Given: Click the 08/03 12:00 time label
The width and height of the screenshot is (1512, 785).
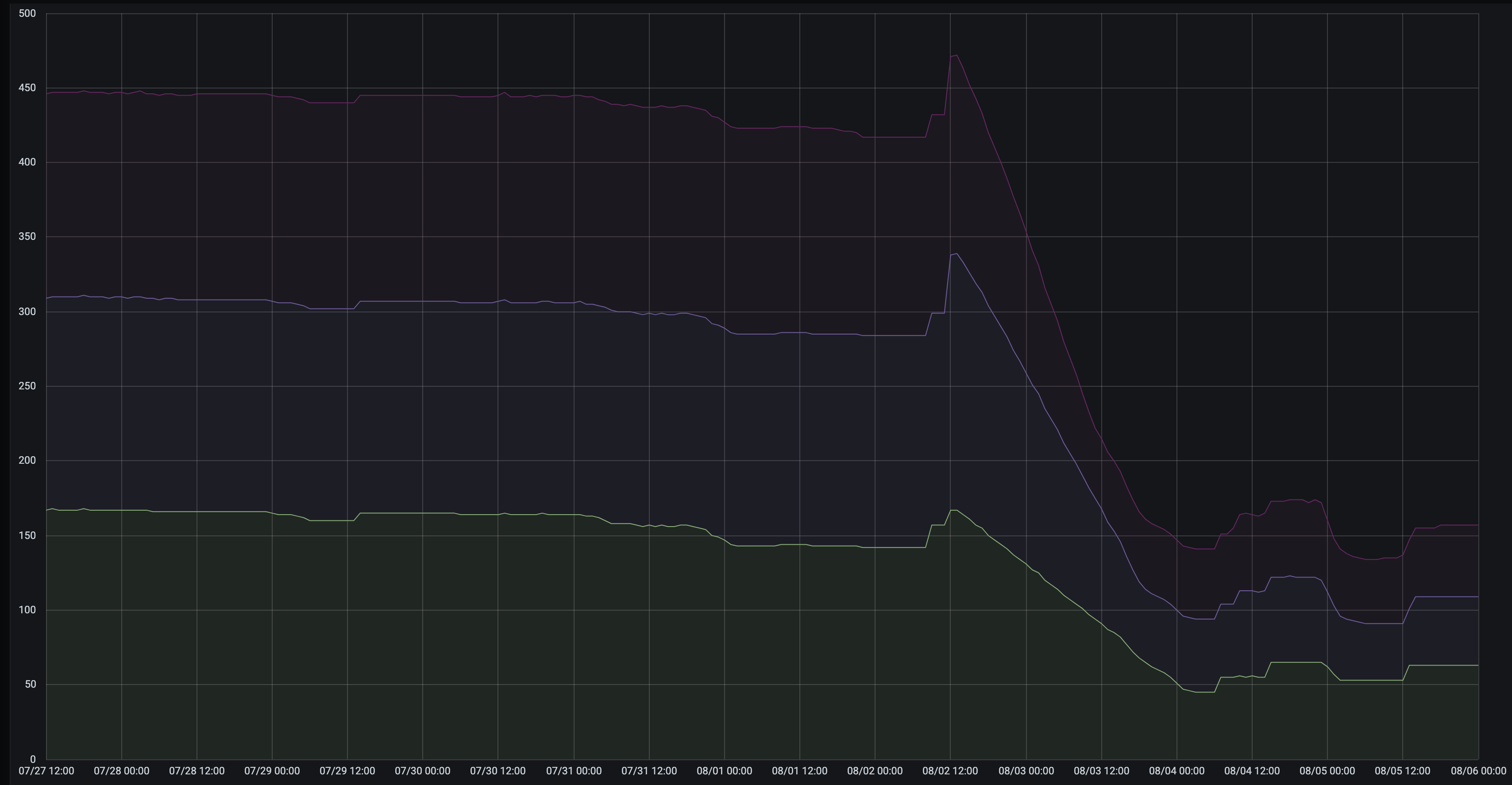Looking at the screenshot, I should pos(1101,771).
